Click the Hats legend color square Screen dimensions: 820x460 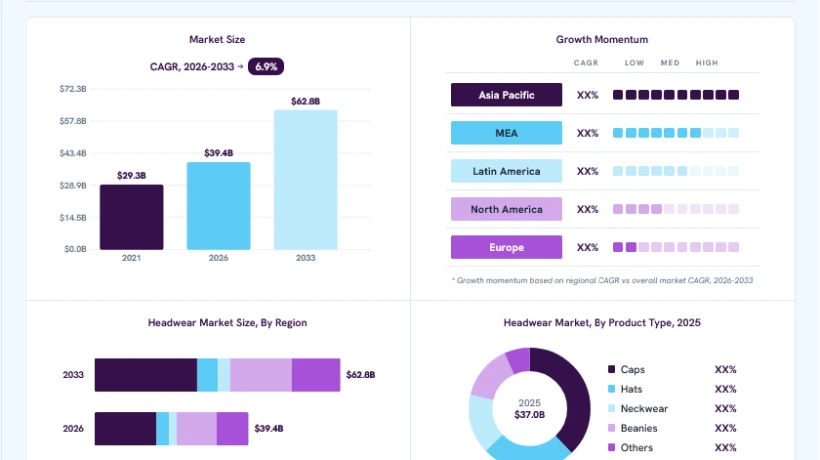pos(611,389)
